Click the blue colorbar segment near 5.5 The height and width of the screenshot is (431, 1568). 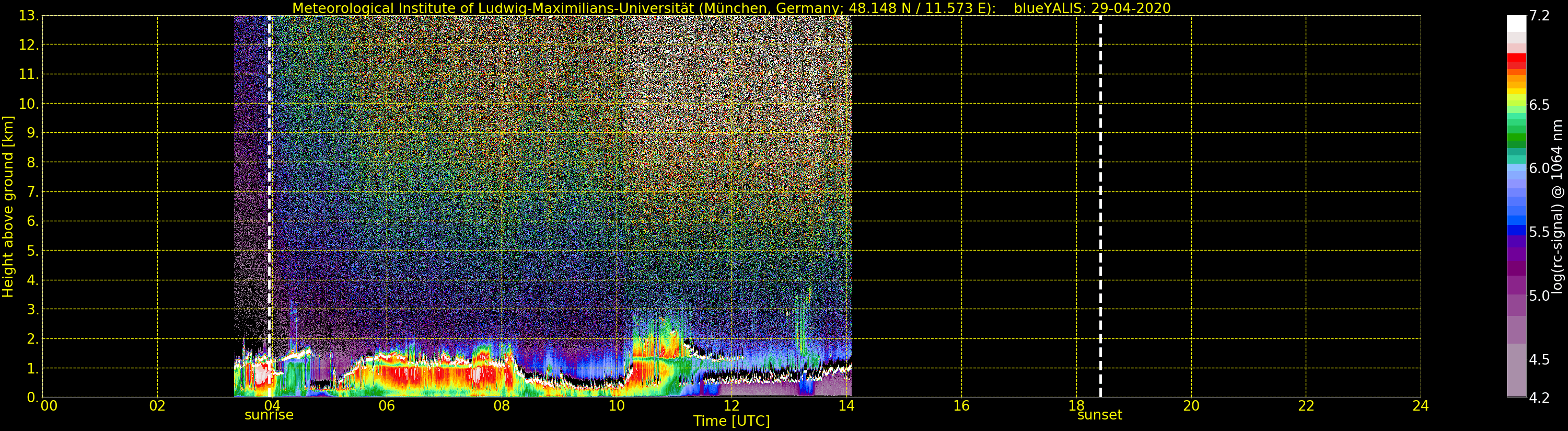pos(1516,231)
